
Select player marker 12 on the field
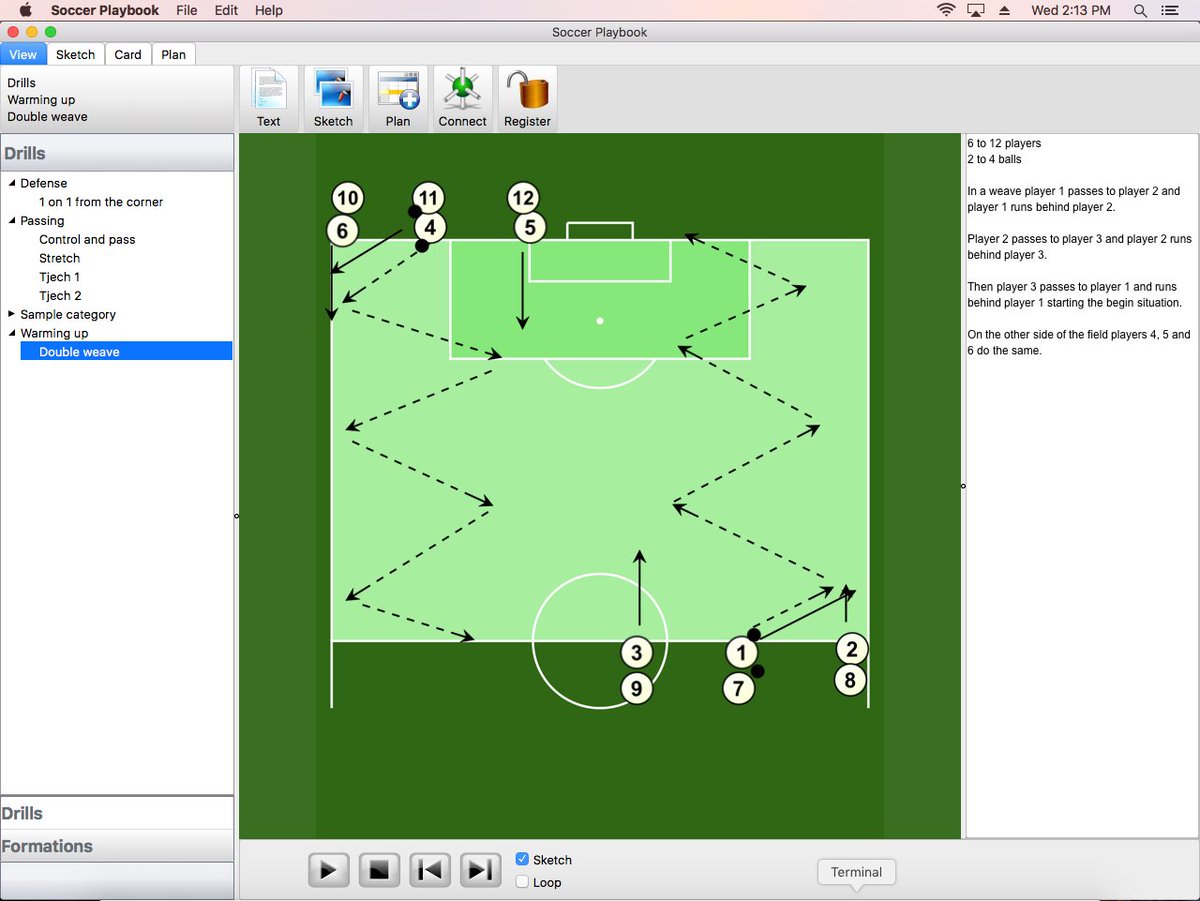click(x=523, y=198)
